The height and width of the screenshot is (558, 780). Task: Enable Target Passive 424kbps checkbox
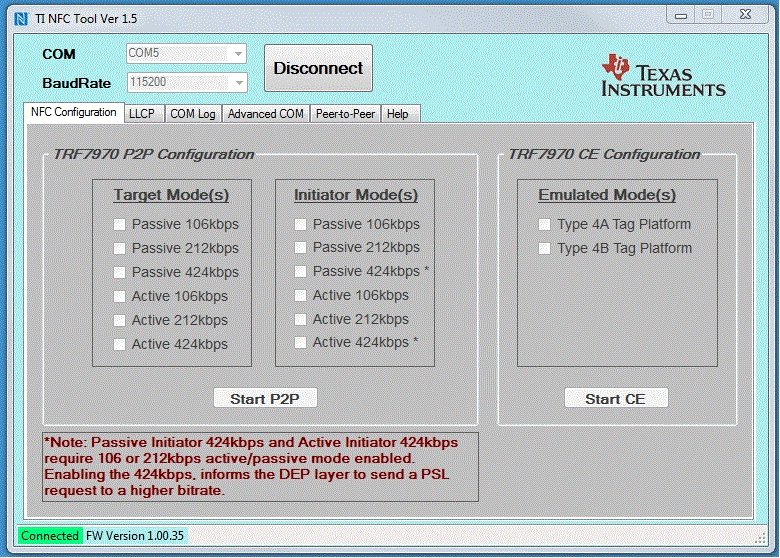tap(119, 272)
